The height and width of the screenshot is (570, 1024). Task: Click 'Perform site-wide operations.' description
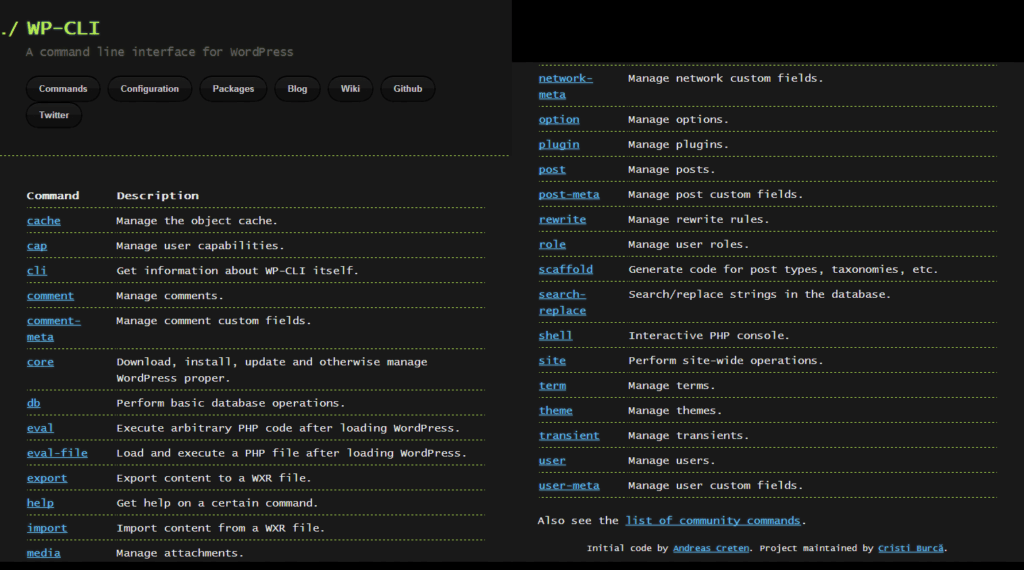(726, 360)
